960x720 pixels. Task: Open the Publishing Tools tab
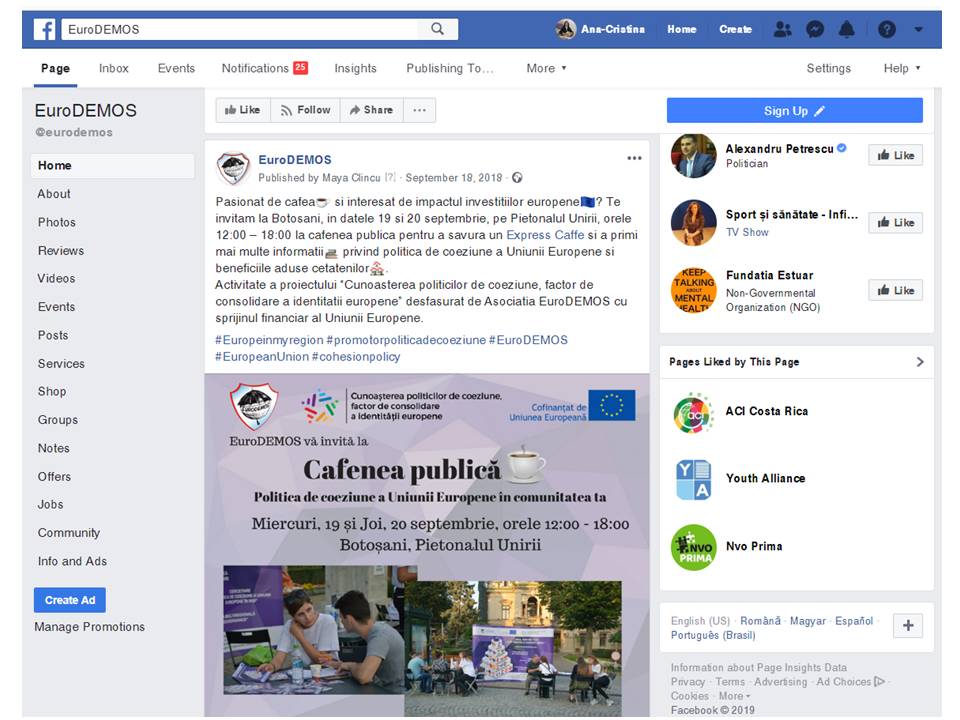pos(449,68)
